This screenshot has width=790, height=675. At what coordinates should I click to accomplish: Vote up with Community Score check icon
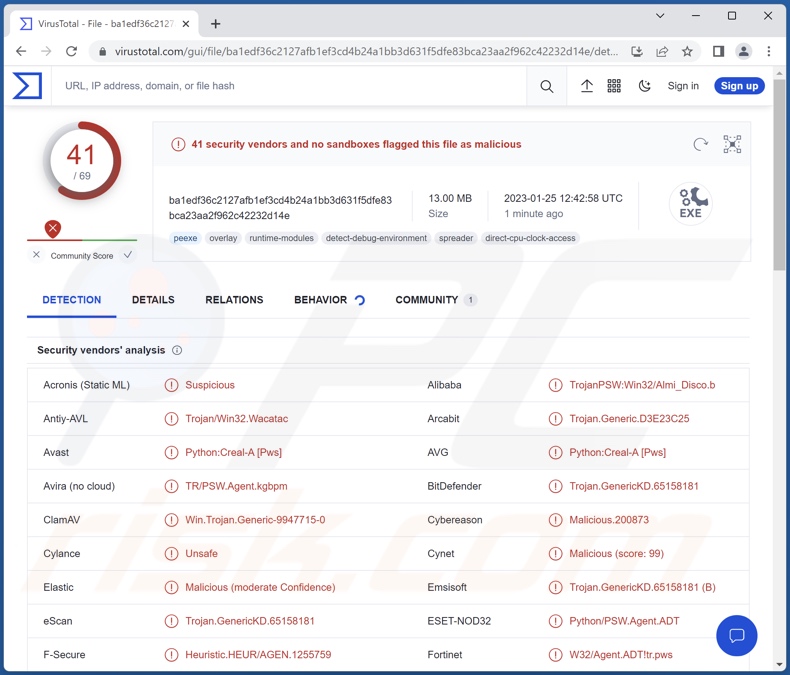(128, 255)
